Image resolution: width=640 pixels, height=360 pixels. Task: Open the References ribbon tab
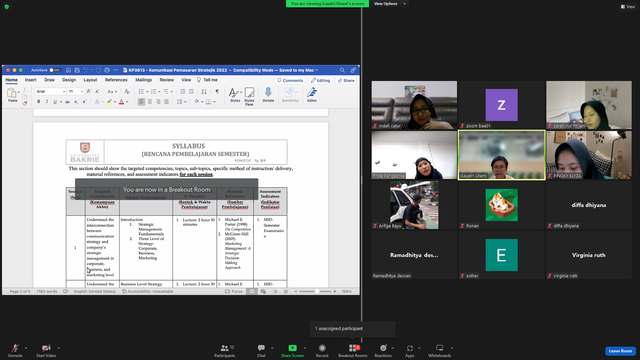point(116,80)
